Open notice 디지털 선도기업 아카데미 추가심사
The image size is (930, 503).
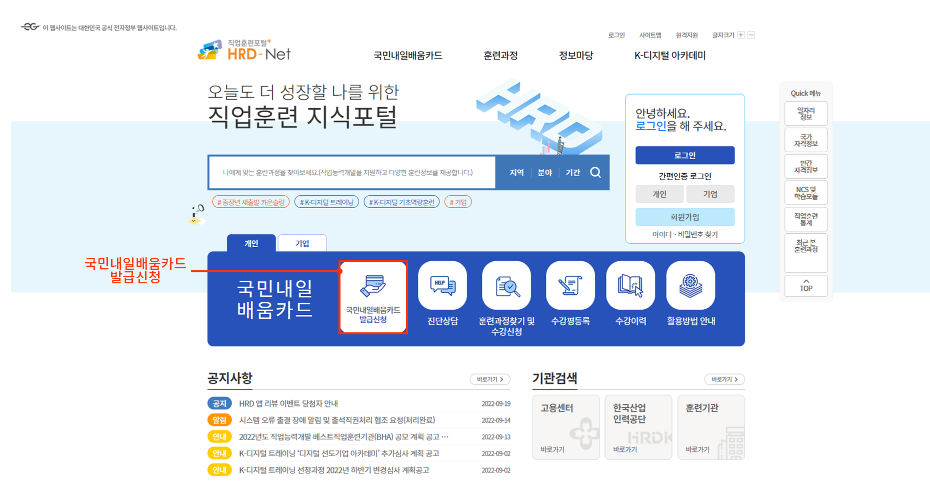tap(339, 453)
